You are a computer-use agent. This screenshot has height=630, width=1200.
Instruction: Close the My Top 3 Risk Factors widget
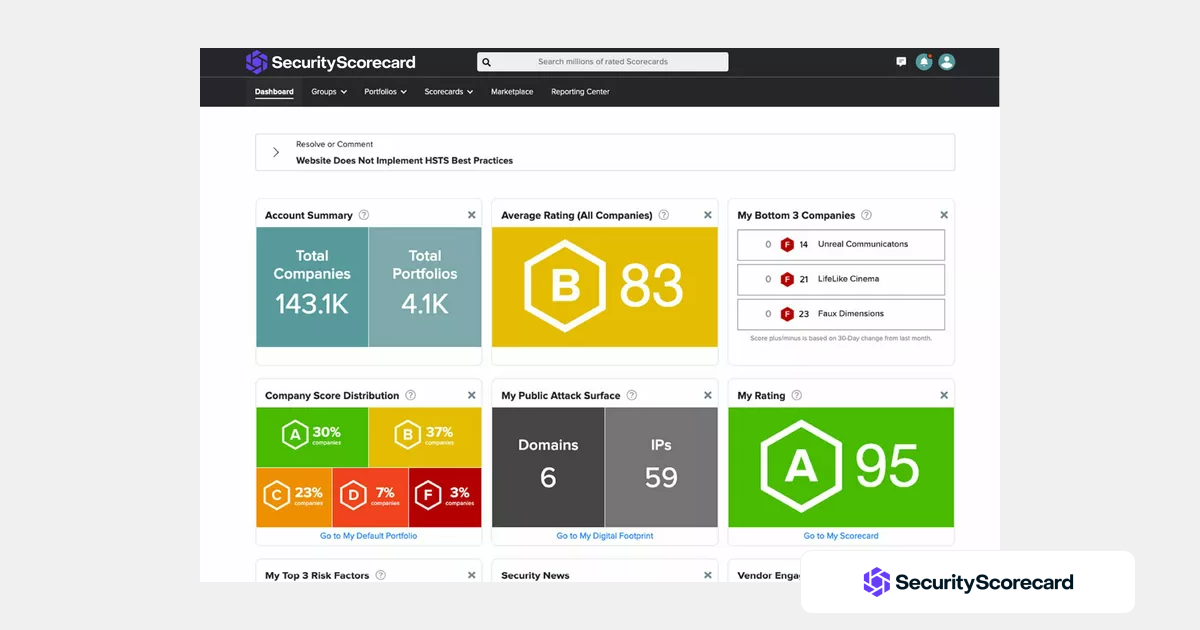[x=472, y=575]
